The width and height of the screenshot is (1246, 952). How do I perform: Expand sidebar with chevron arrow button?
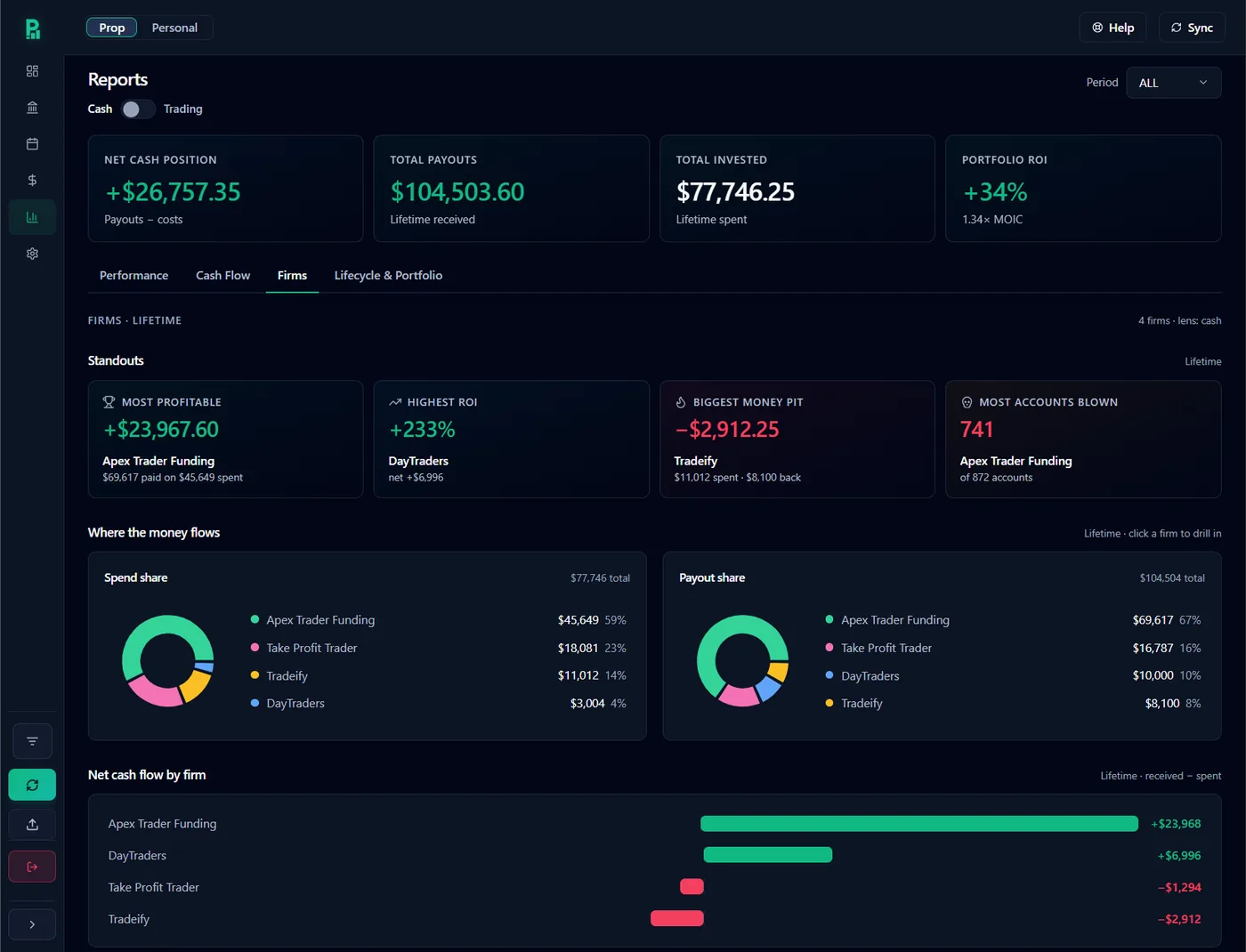pos(32,924)
